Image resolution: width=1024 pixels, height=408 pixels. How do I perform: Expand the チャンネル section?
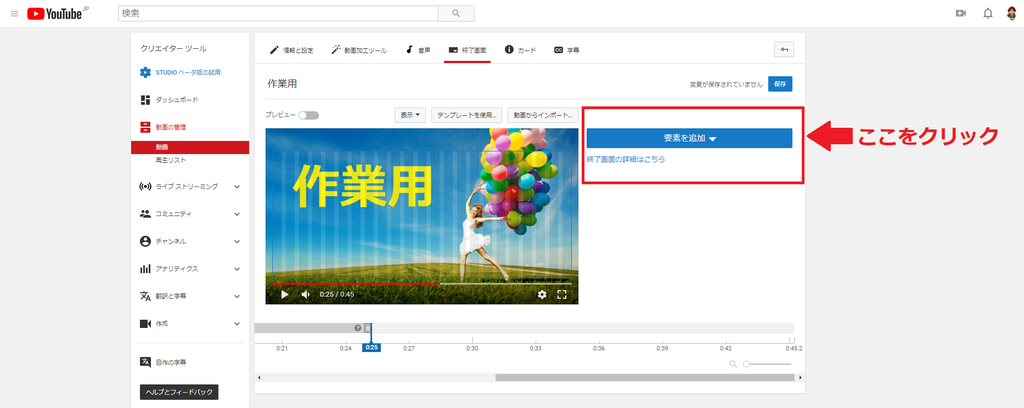(237, 241)
